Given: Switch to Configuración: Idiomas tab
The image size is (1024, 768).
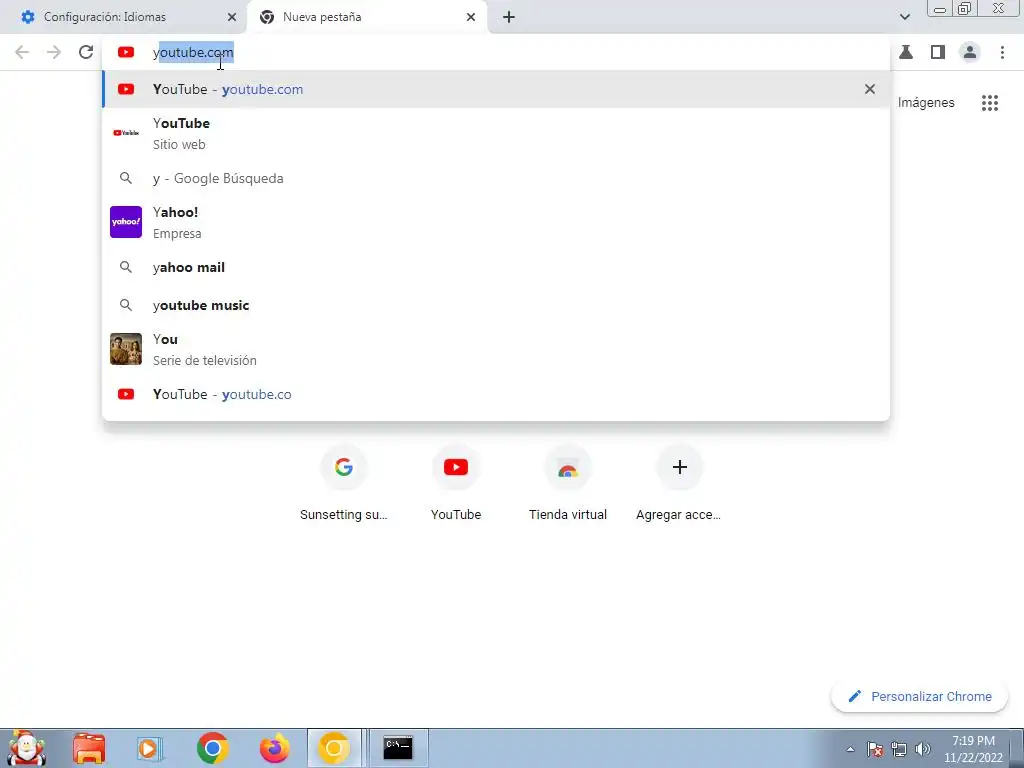Looking at the screenshot, I should [124, 17].
